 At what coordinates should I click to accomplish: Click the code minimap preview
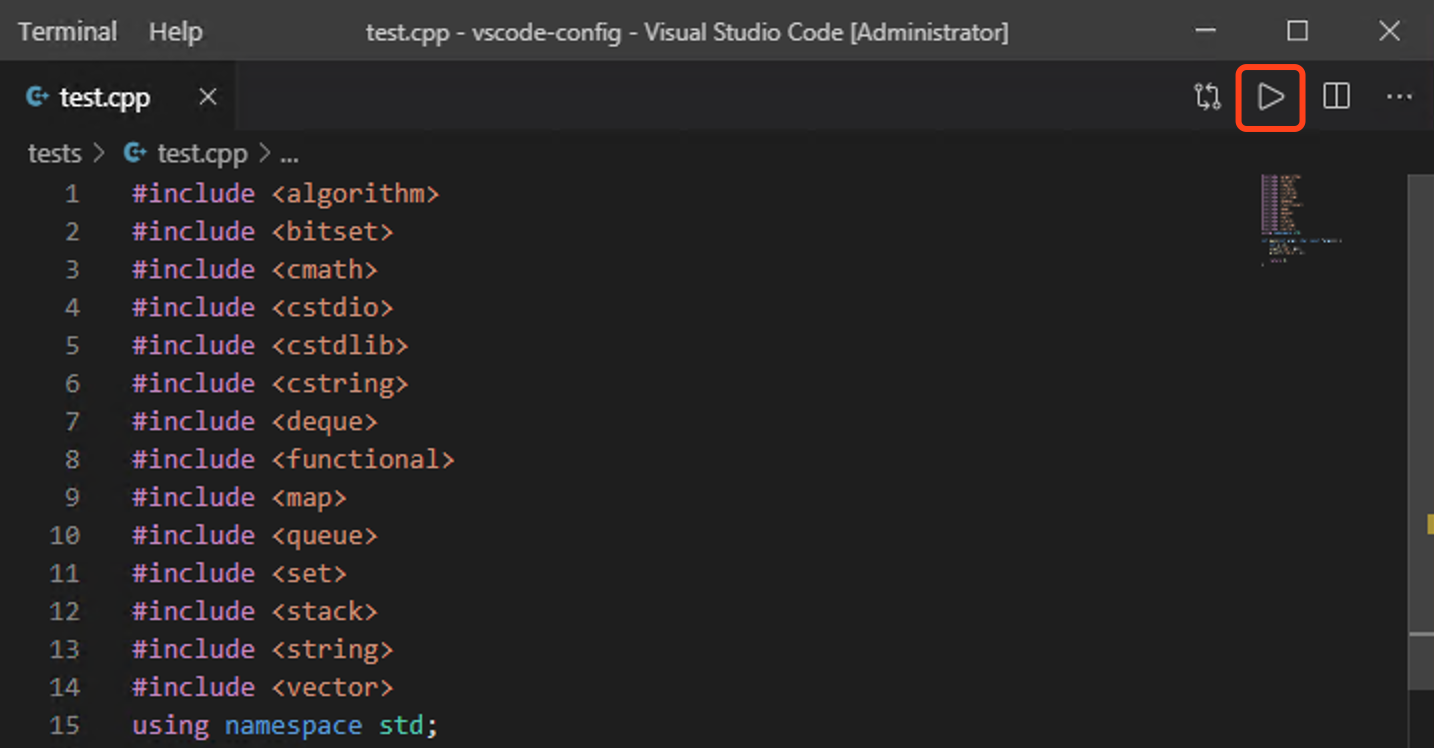(1310, 218)
